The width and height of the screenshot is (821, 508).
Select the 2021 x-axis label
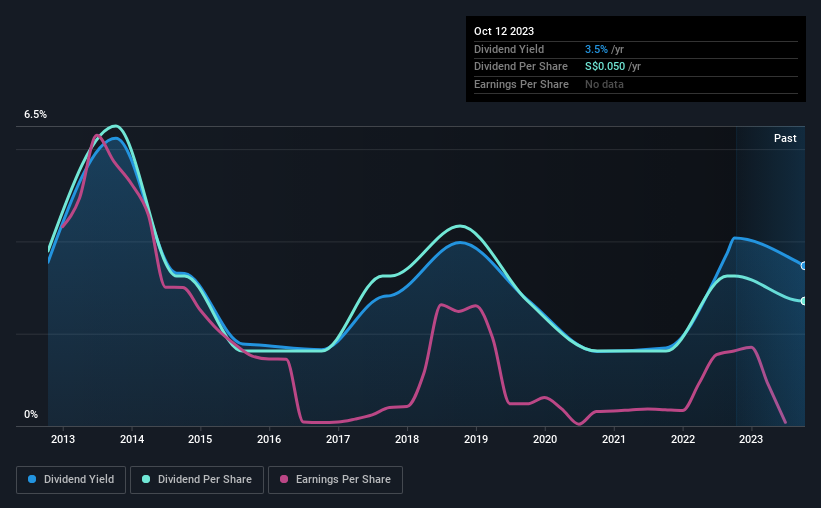pyautogui.click(x=614, y=439)
